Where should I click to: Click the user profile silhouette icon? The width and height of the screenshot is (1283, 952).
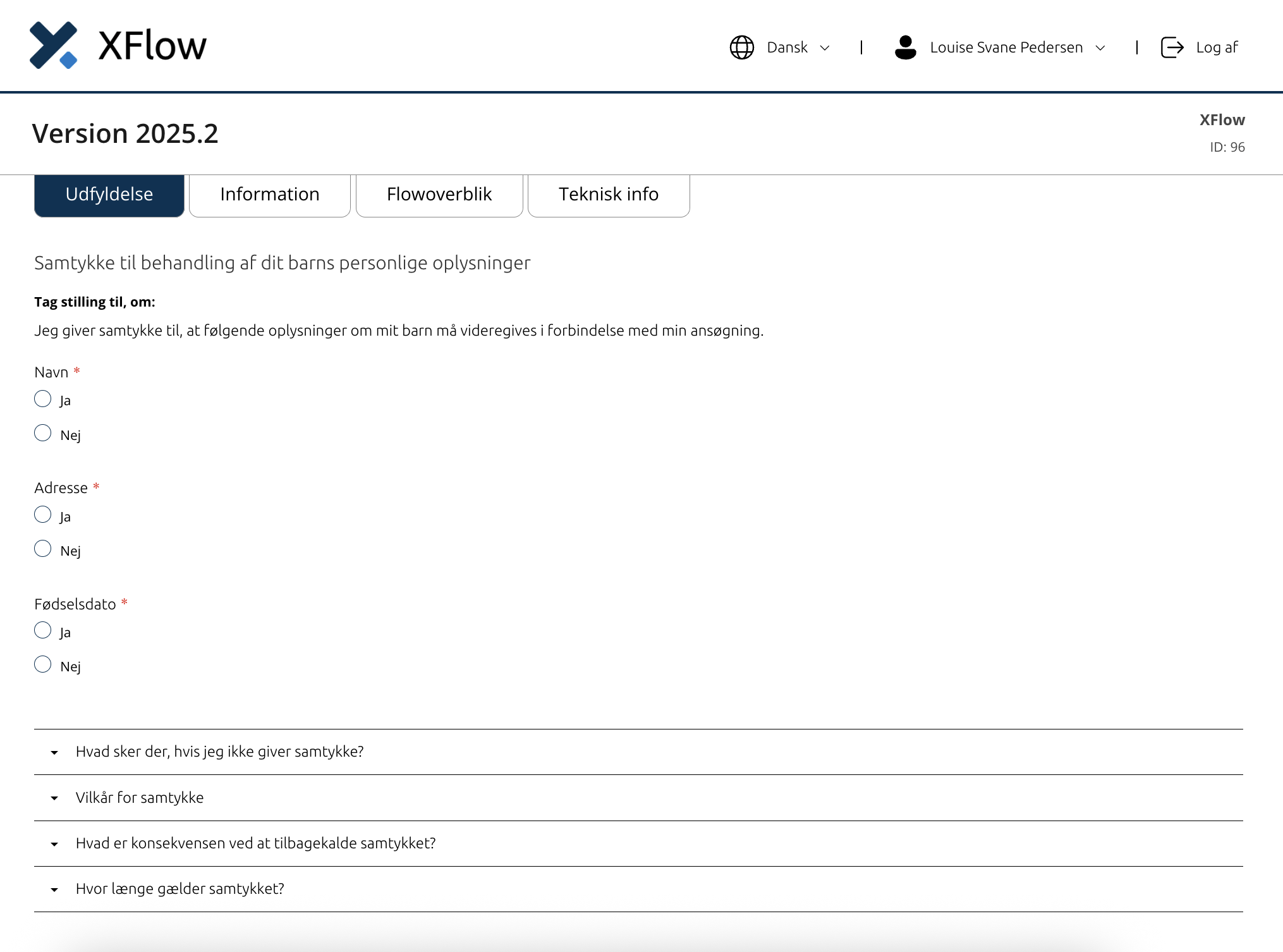click(x=905, y=47)
